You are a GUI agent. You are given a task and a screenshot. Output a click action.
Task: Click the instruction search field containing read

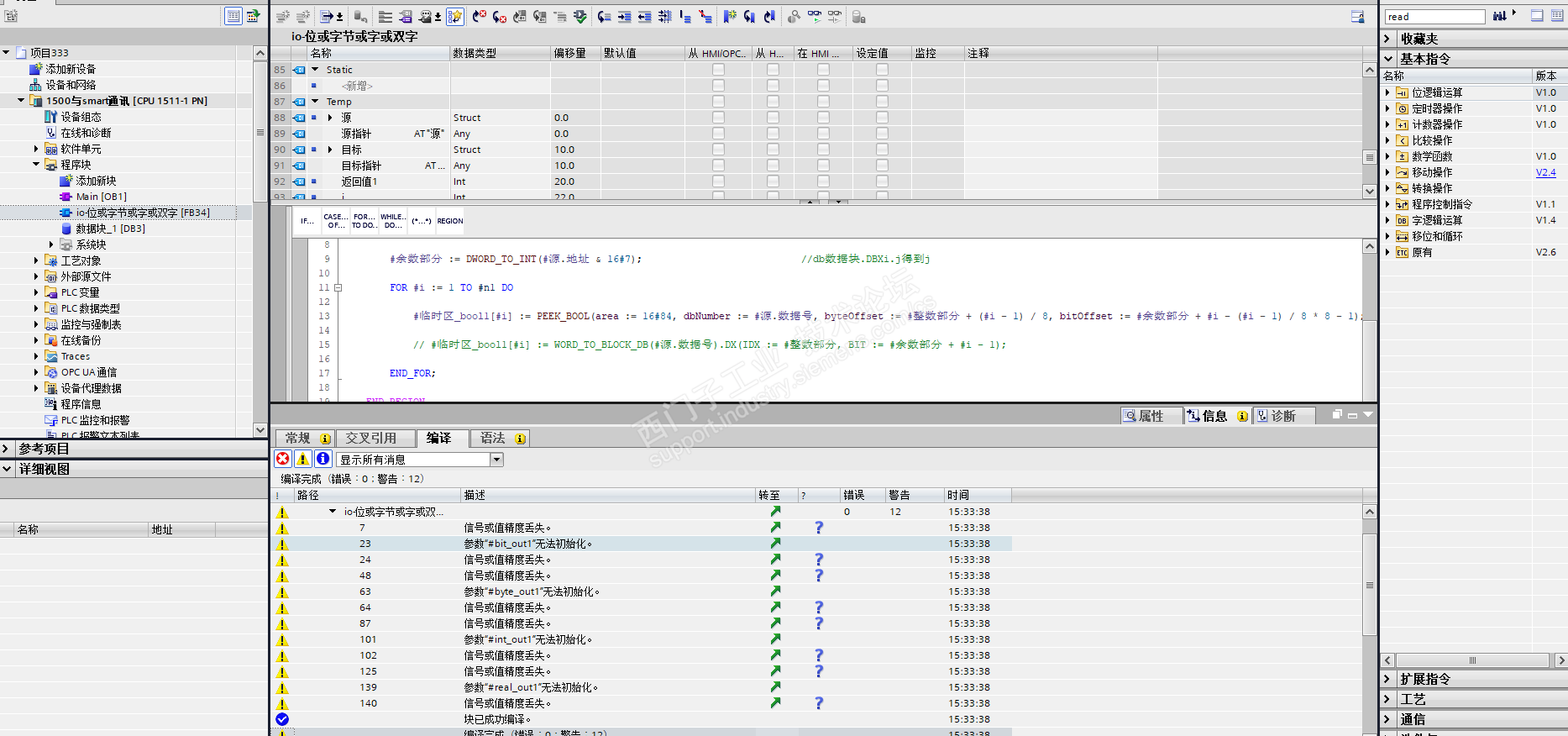point(1435,17)
